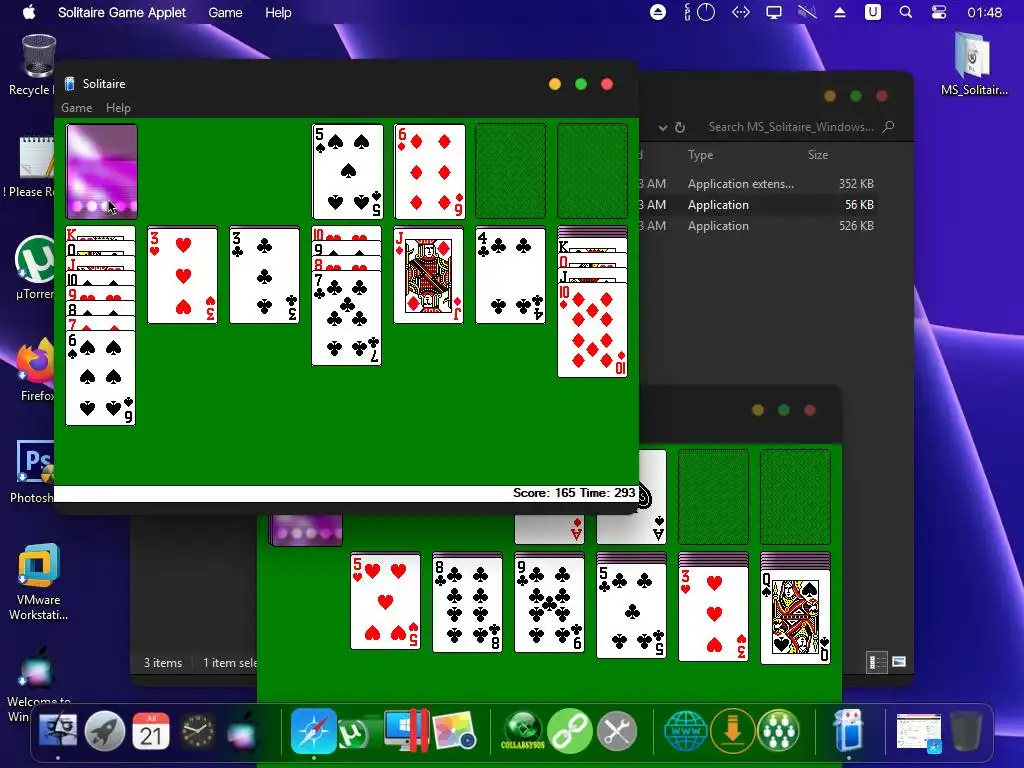Image resolution: width=1024 pixels, height=768 pixels.
Task: Click the CPU monitor icon in the menu bar
Action: [699, 12]
